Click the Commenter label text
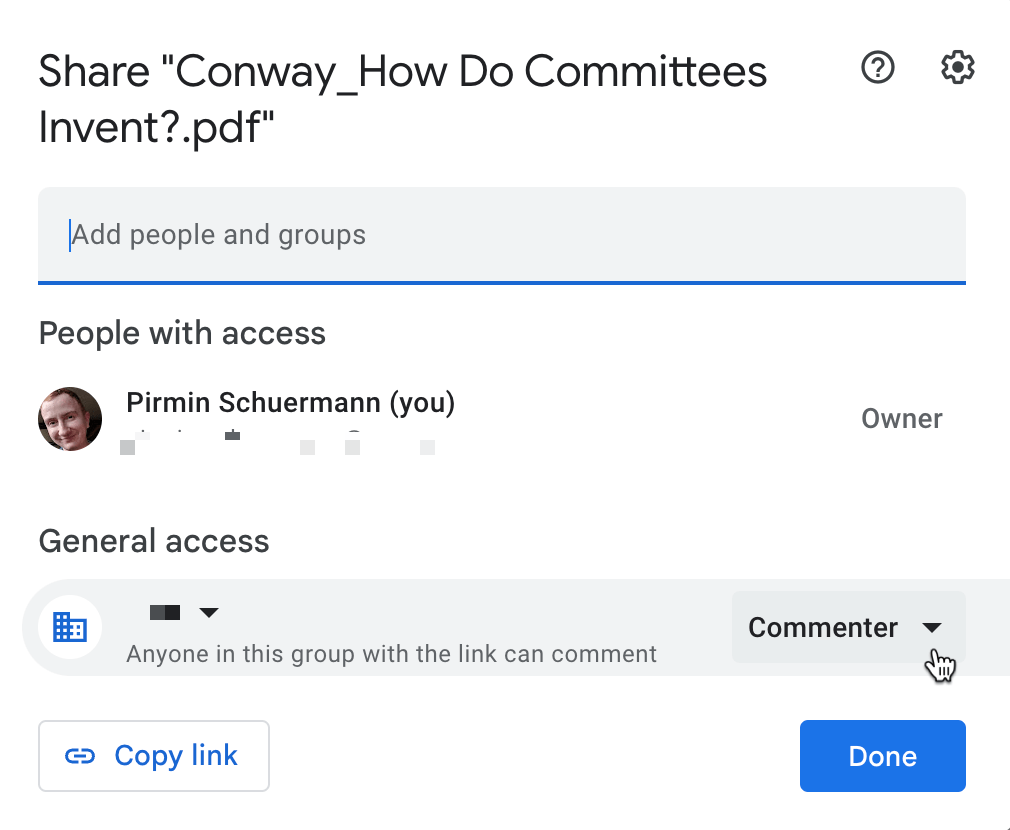The image size is (1010, 830). 823,627
